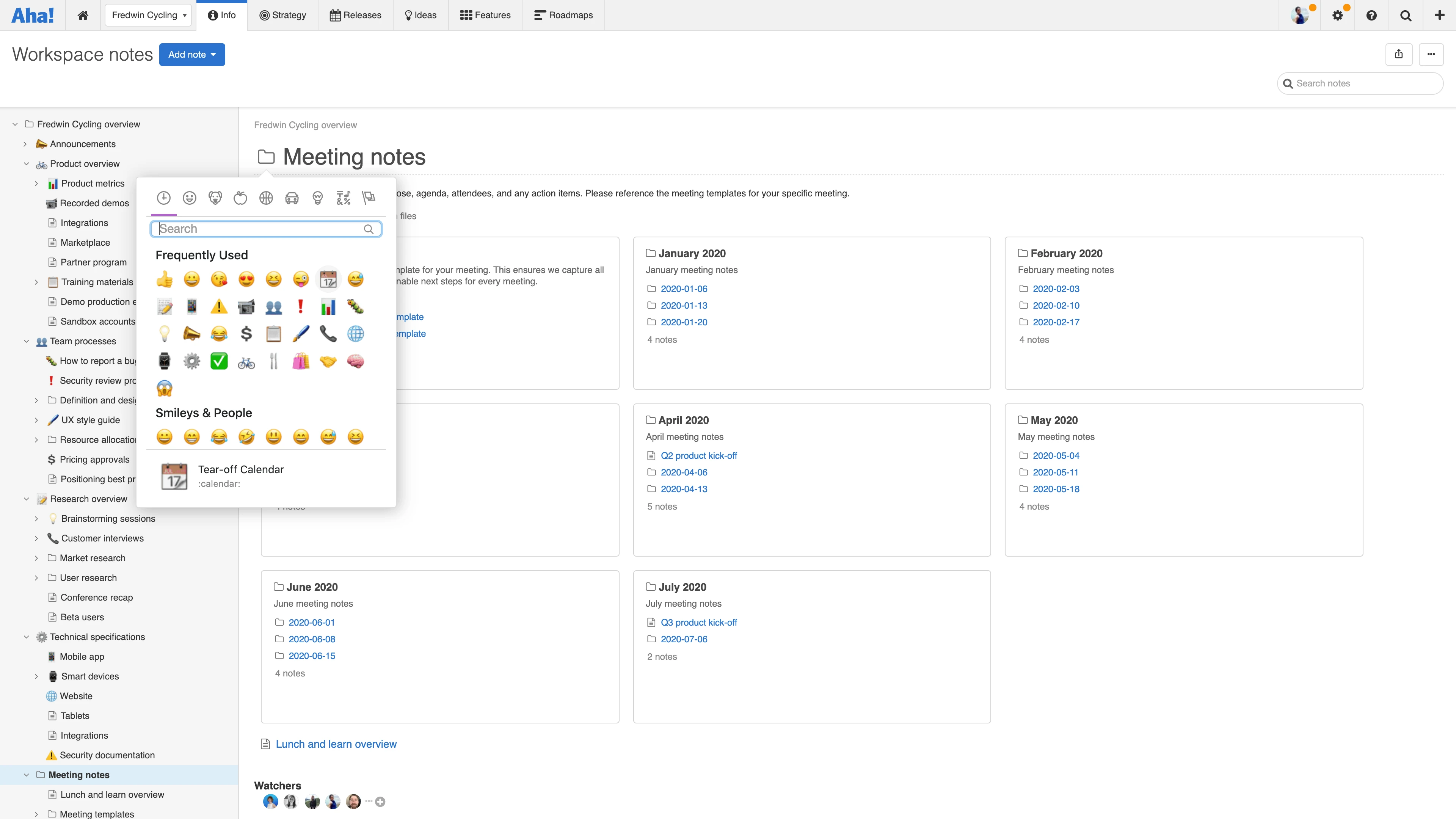1456x819 pixels.
Task: Click the help question mark icon
Action: click(1371, 15)
